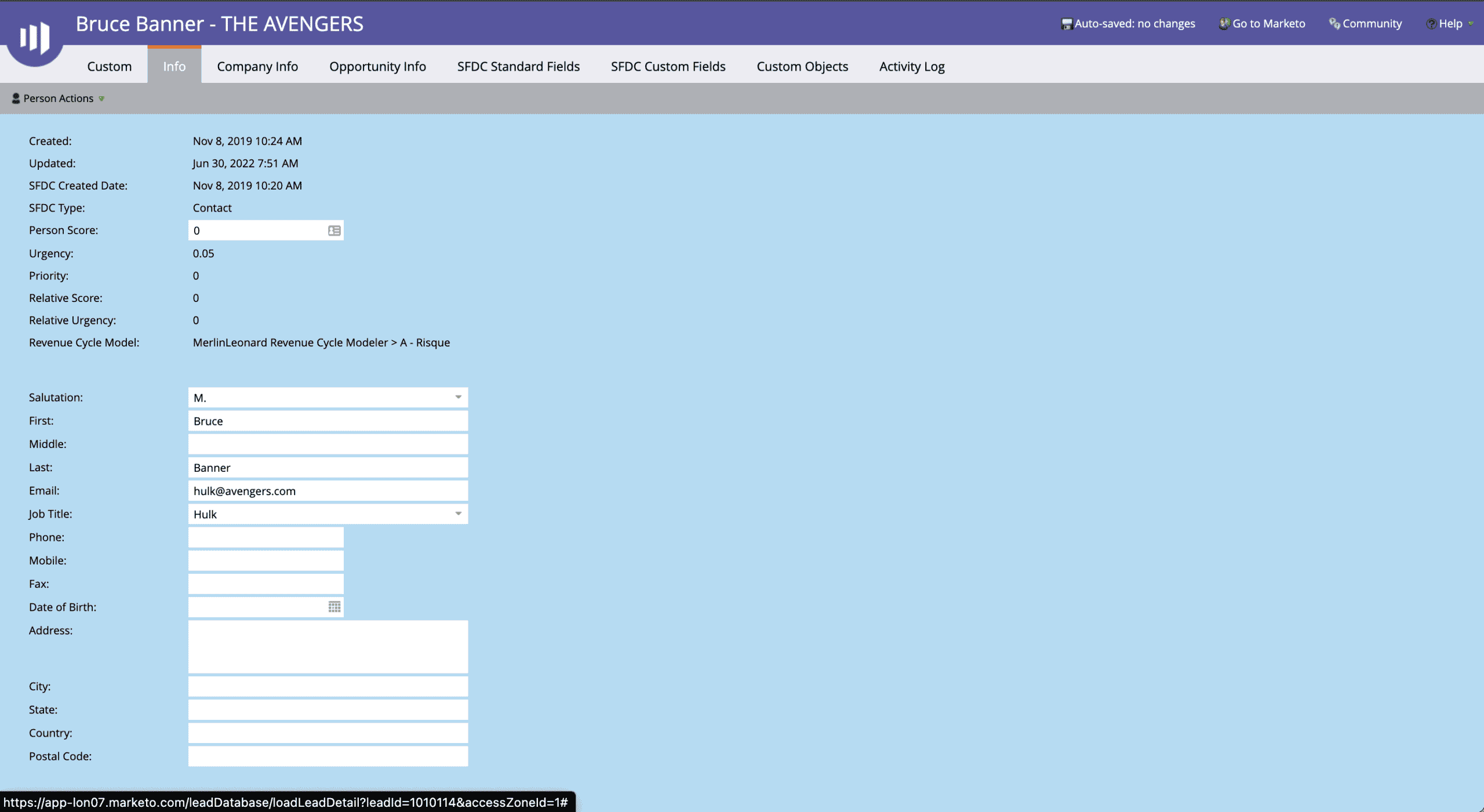This screenshot has width=1484, height=812.
Task: Switch to the Custom tab
Action: click(x=110, y=67)
